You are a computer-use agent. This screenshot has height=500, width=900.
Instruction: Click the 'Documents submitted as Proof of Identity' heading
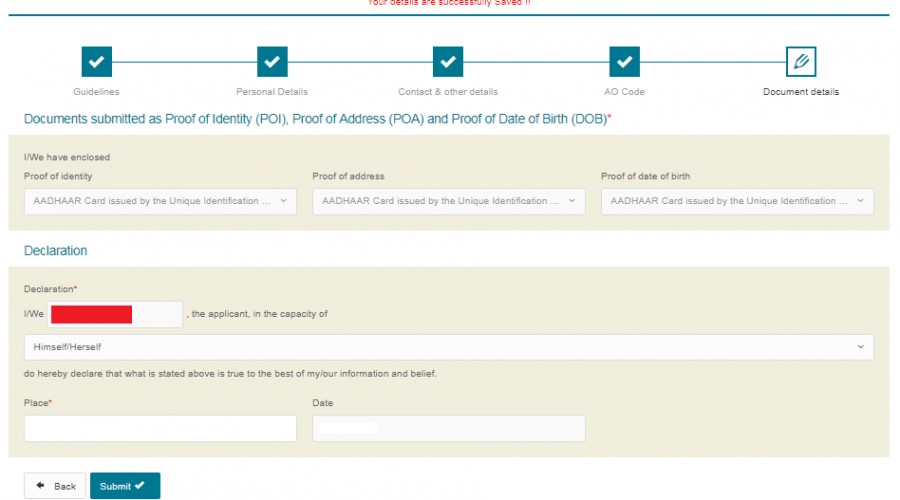317,119
